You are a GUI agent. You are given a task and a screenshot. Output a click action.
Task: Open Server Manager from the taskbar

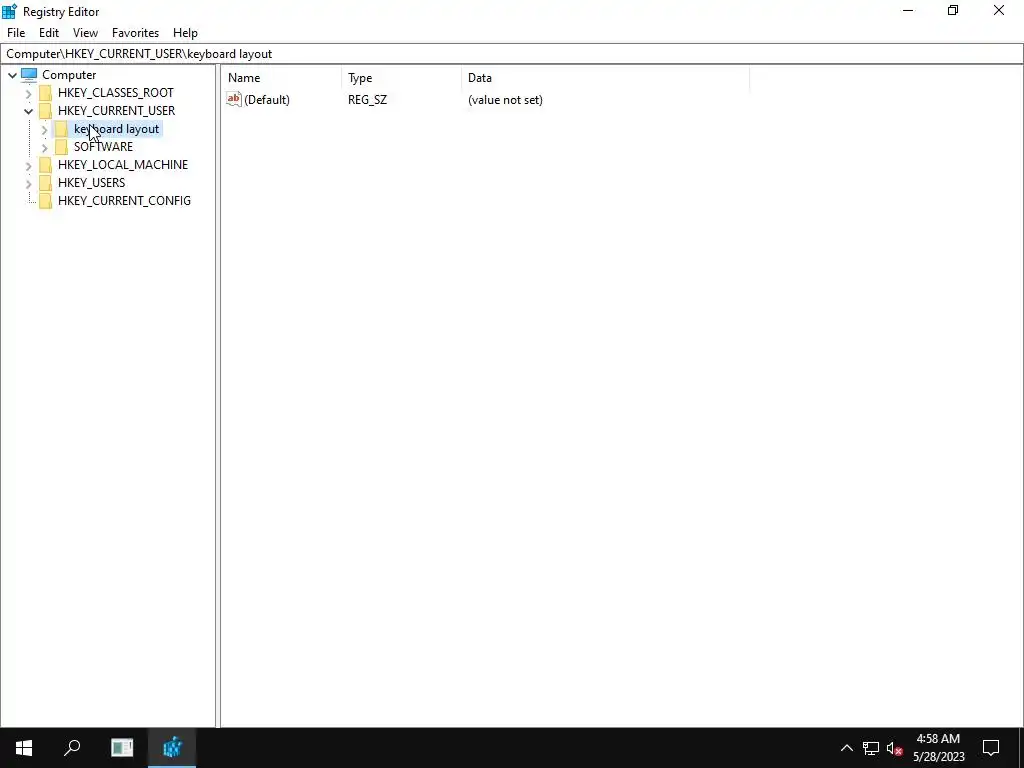click(122, 748)
